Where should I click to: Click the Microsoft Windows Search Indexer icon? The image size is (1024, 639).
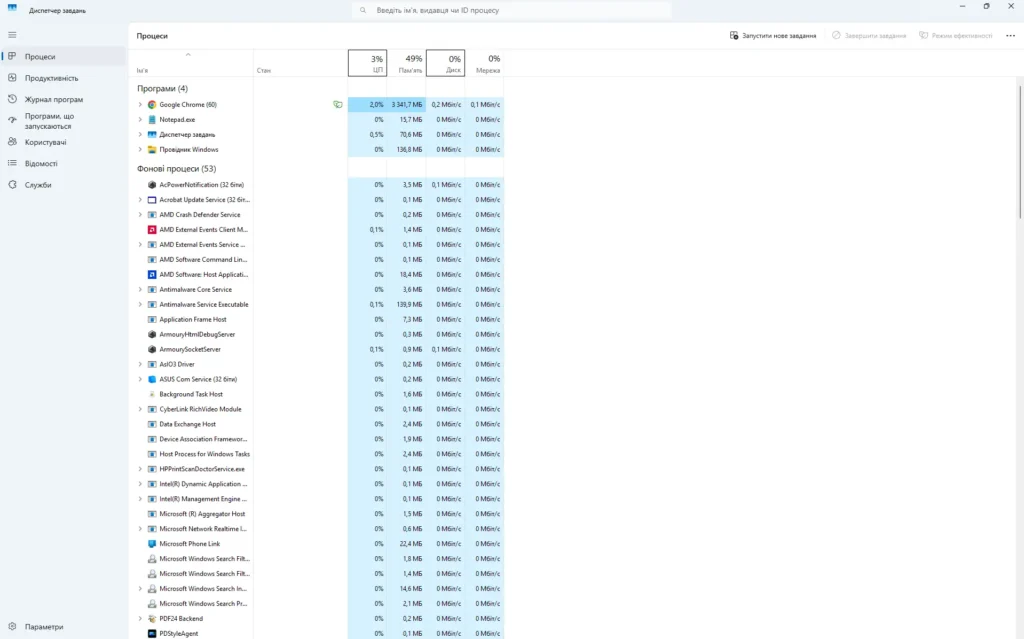(x=152, y=589)
